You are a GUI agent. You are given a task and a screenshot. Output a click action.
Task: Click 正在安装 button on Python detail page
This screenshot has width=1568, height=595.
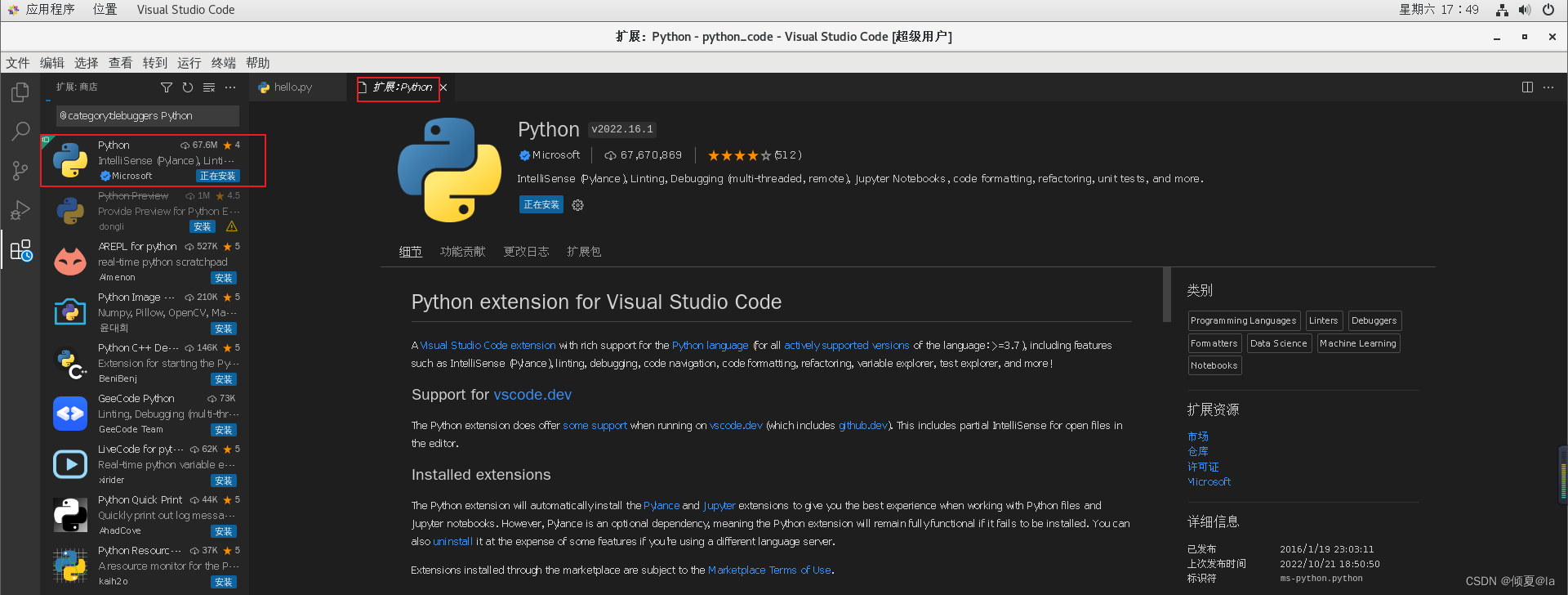(541, 205)
